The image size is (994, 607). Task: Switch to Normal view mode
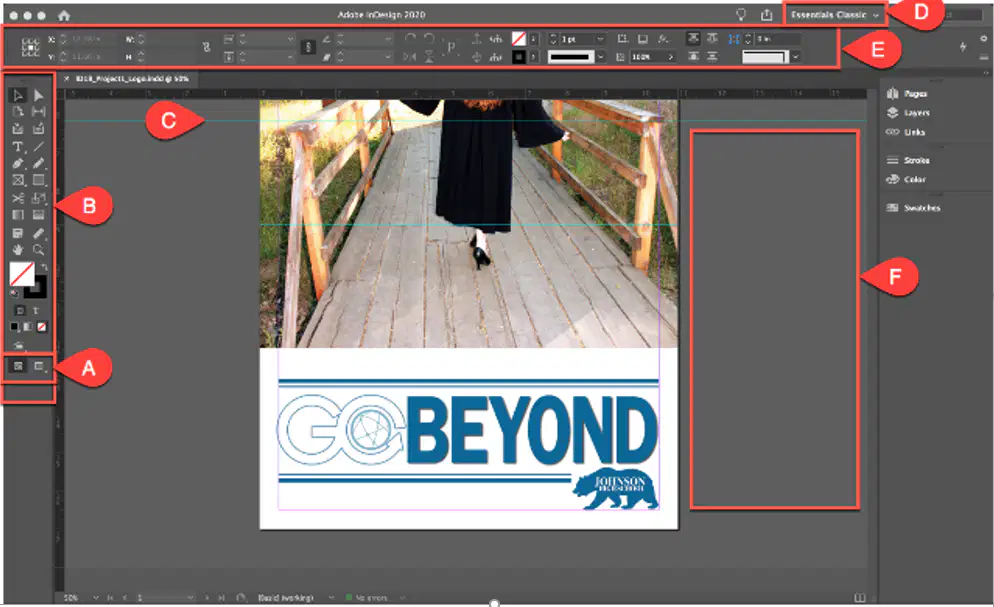tap(18, 366)
